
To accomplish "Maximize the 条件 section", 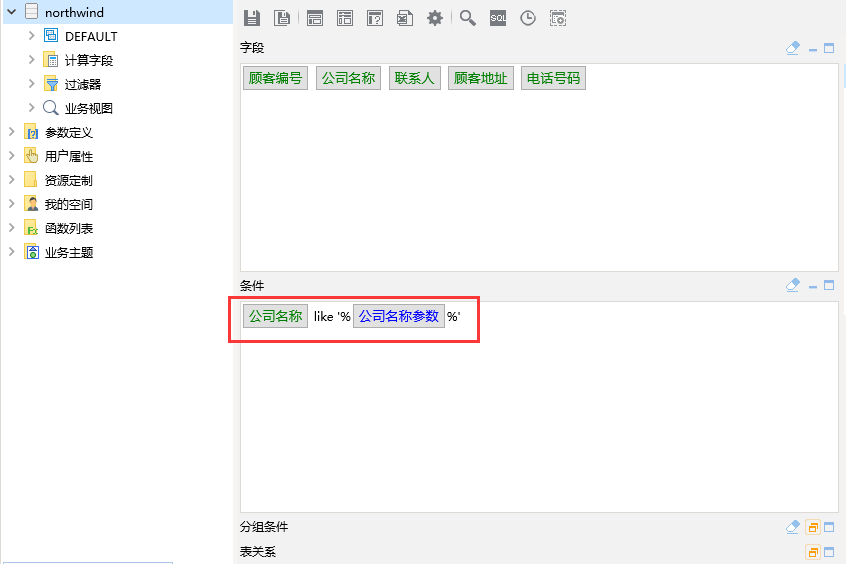I will (829, 285).
